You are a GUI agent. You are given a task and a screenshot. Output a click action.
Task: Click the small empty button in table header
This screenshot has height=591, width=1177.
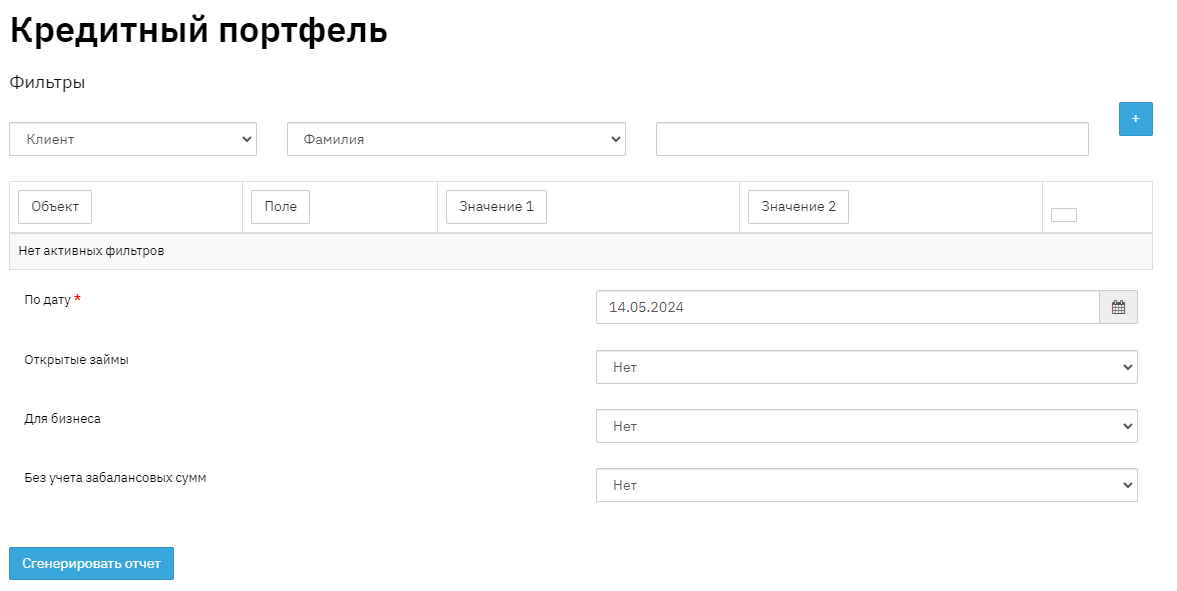[x=1063, y=214]
